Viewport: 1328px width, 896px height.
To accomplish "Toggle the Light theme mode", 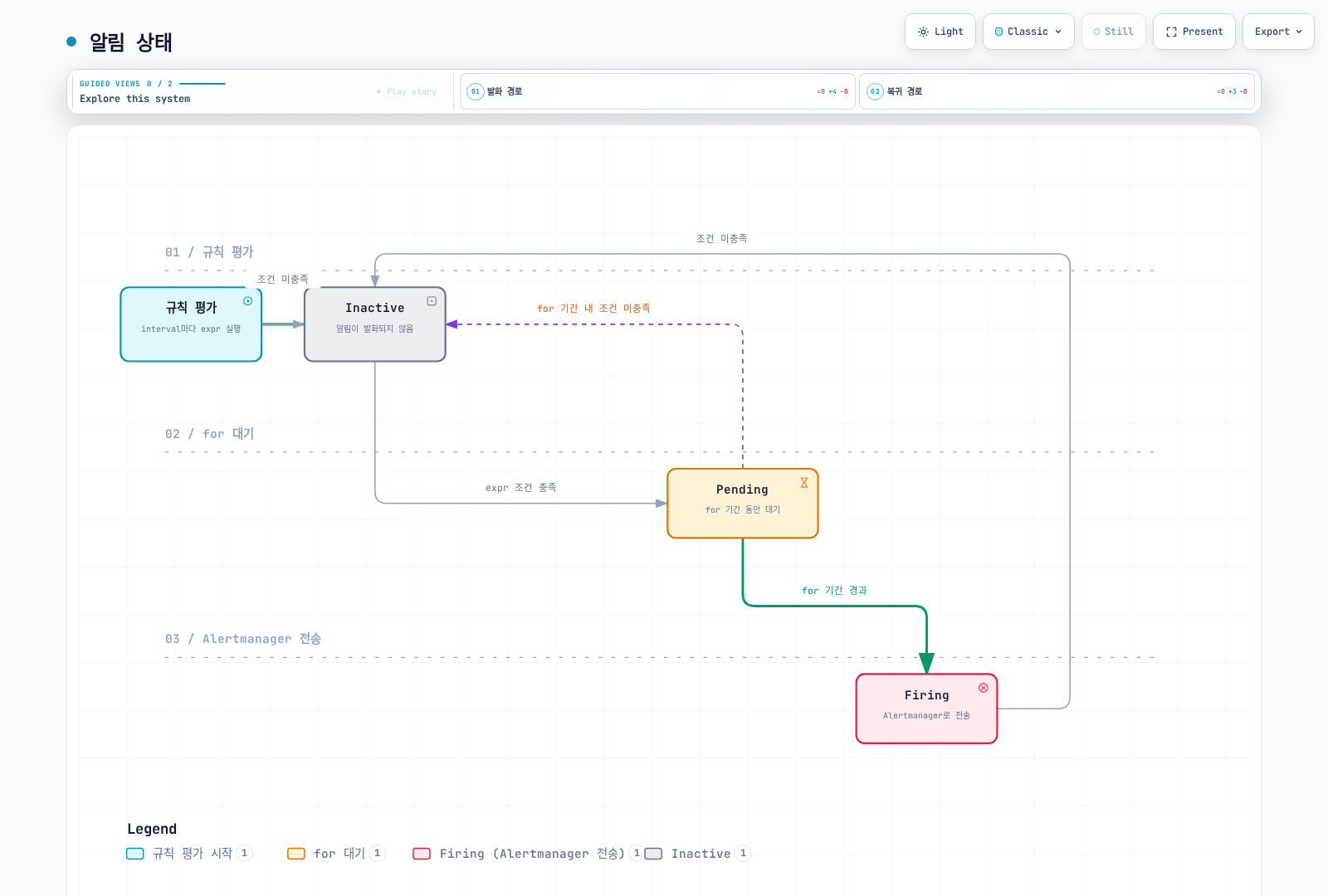I will pos(940,32).
